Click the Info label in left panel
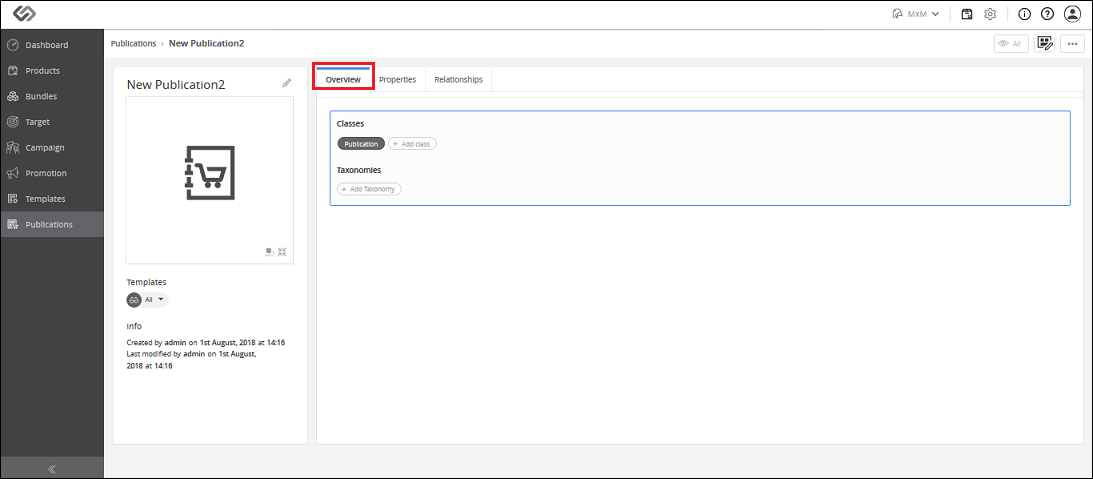 (134, 326)
